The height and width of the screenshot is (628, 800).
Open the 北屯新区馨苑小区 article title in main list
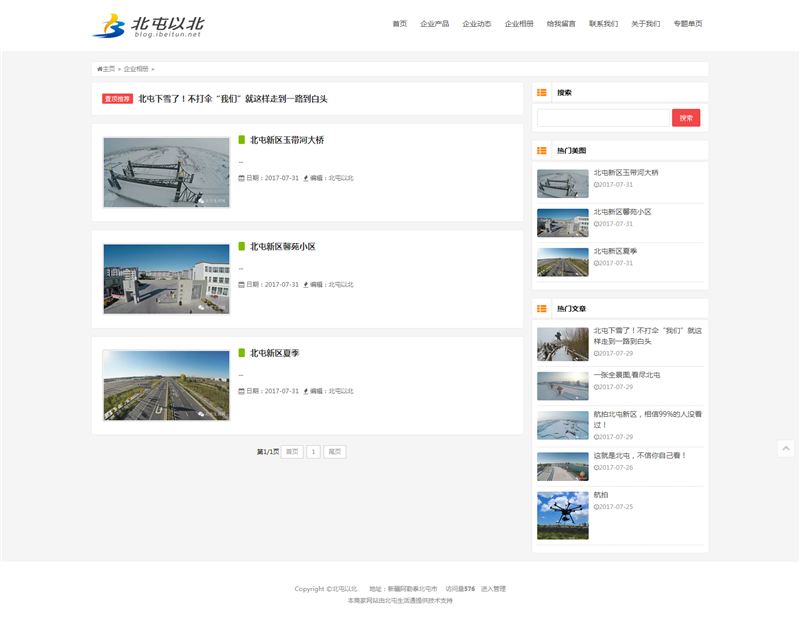coord(282,246)
